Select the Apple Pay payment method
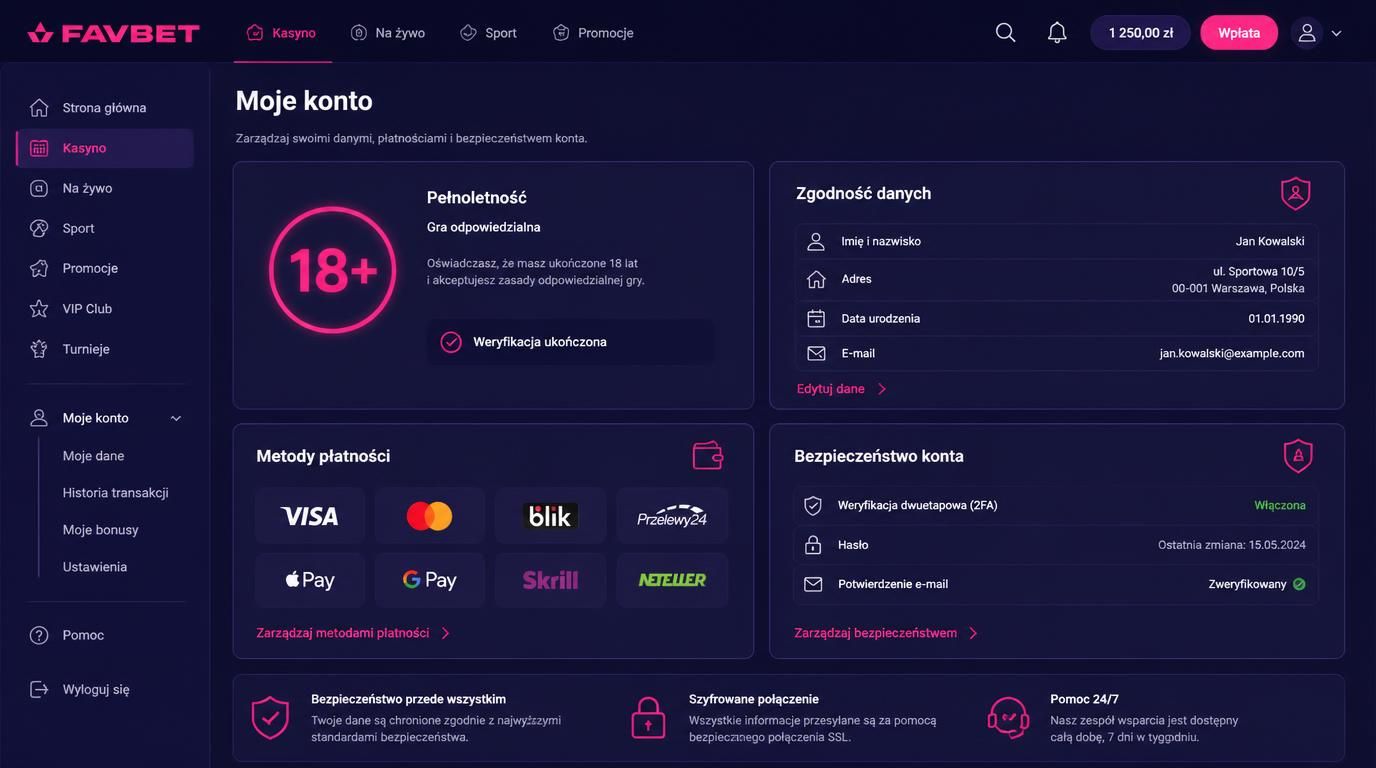Viewport: 1376px width, 768px height. pos(310,580)
